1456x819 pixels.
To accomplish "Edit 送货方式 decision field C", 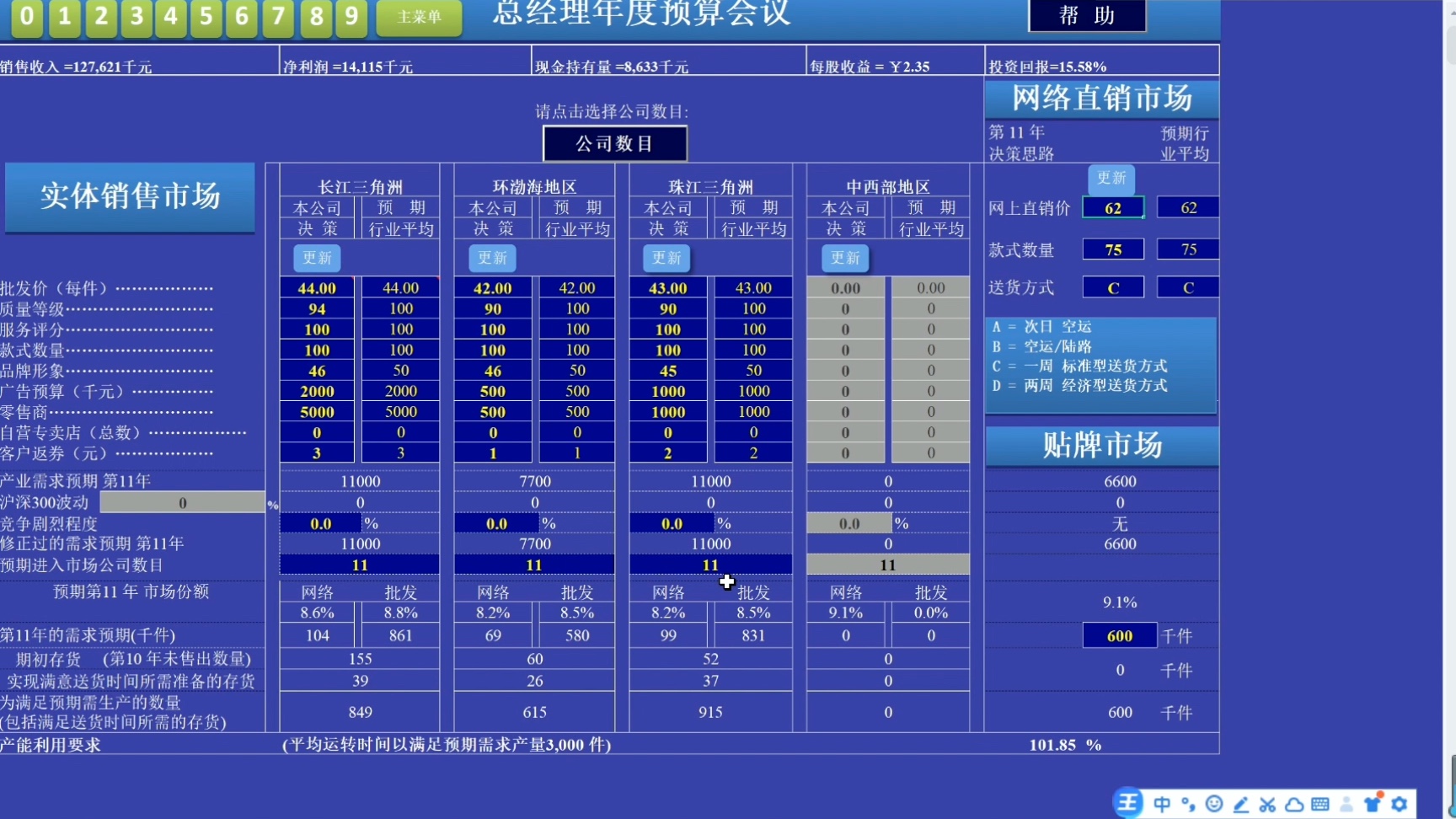I will [1113, 288].
